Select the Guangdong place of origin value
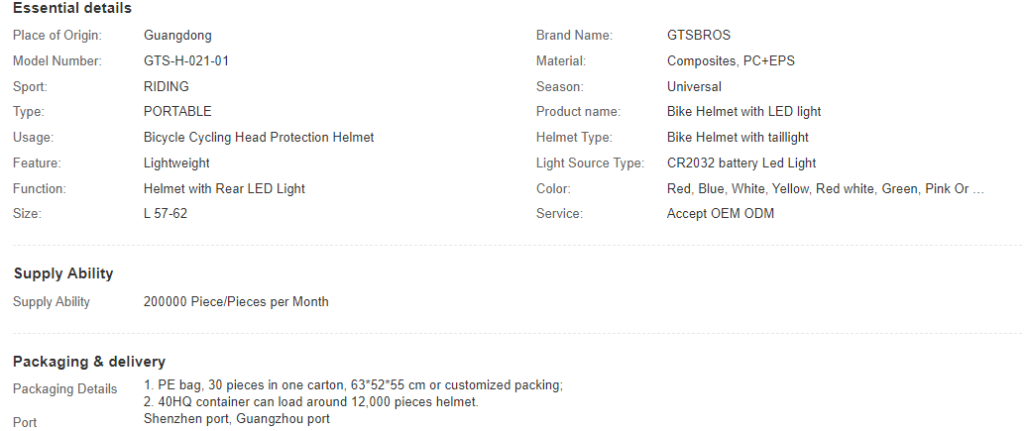Screen dimensions: 1024x431 pos(178,35)
